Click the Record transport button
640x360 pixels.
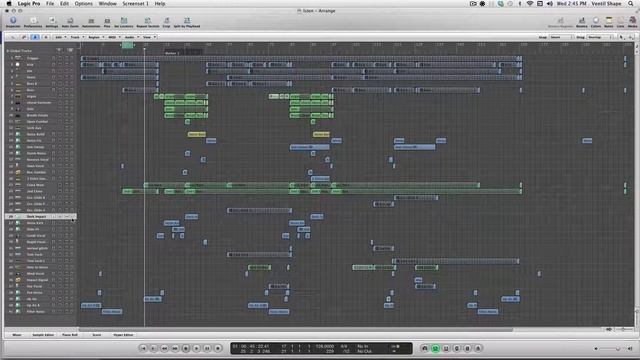pyautogui.click(x=218, y=348)
